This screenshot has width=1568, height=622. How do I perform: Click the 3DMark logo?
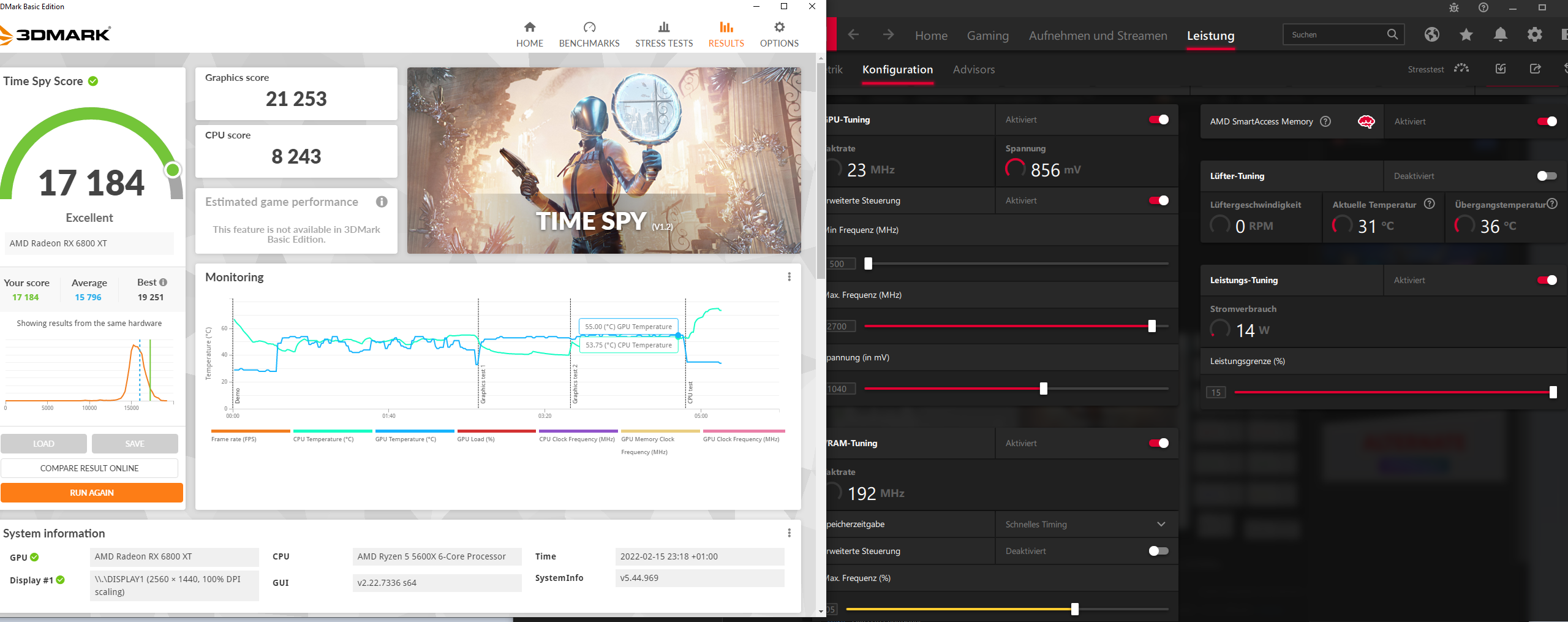(x=55, y=35)
